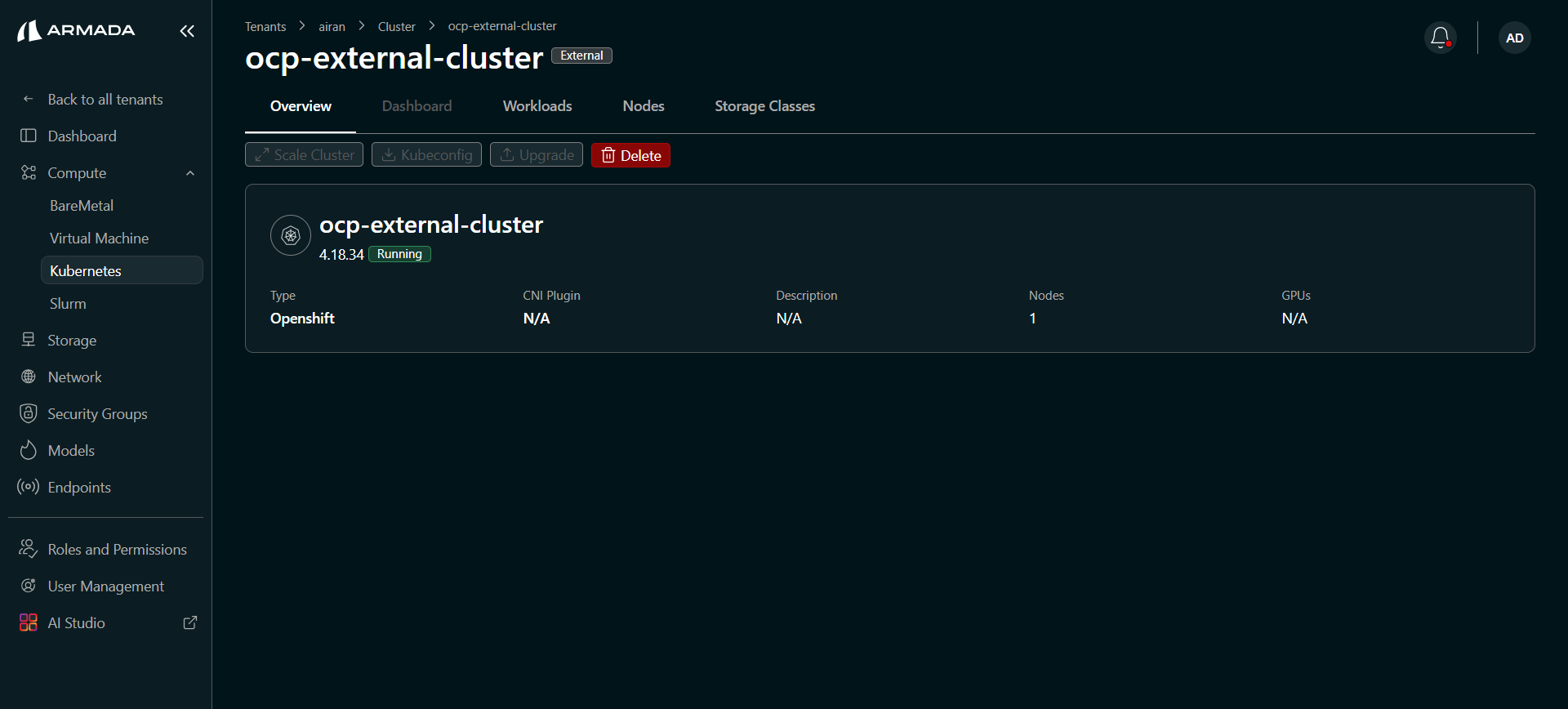Go to airan breadcrumb
Viewport: 1568px width, 709px height.
pyautogui.click(x=332, y=26)
